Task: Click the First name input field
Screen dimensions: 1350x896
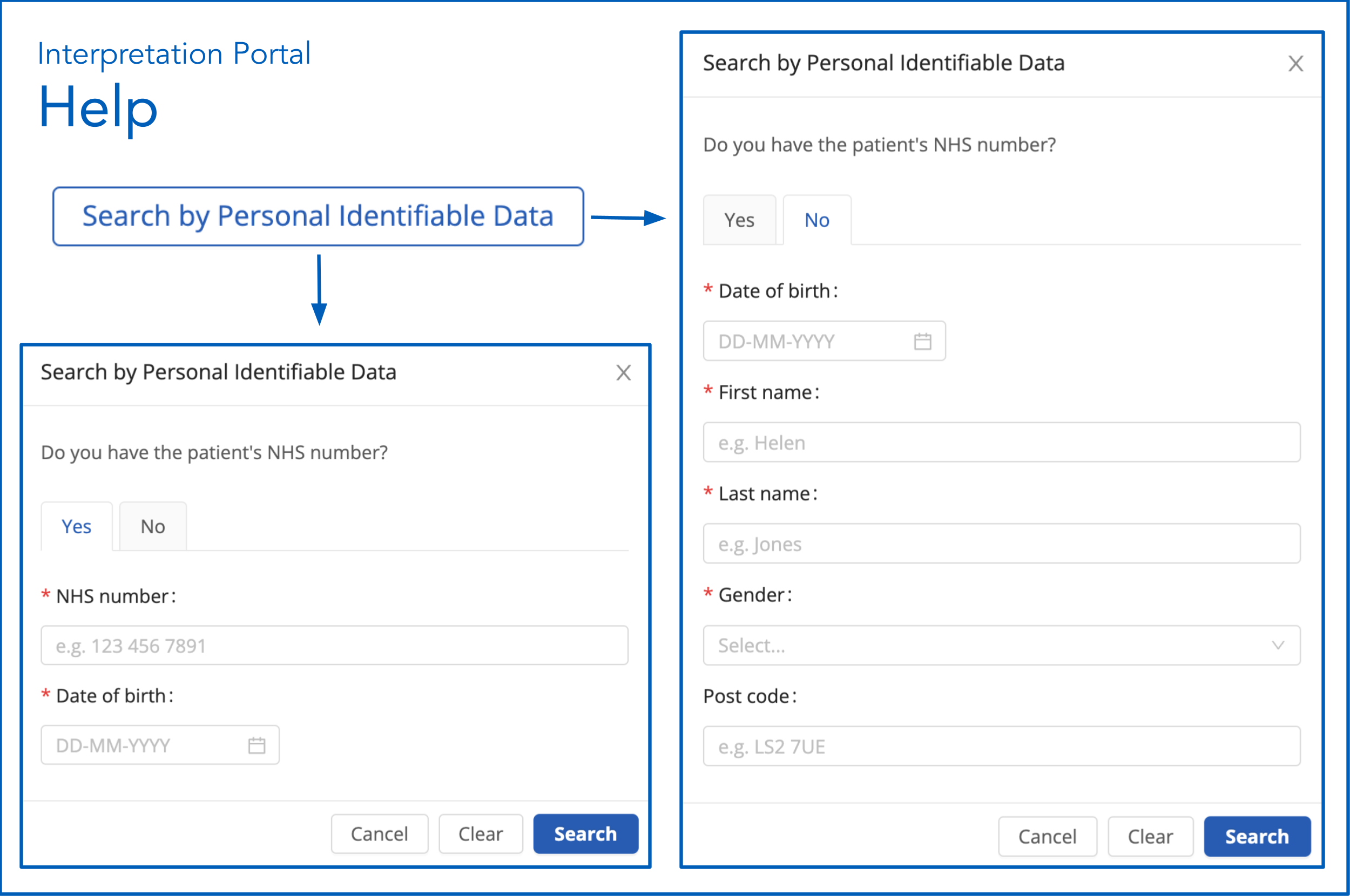Action: [1001, 443]
